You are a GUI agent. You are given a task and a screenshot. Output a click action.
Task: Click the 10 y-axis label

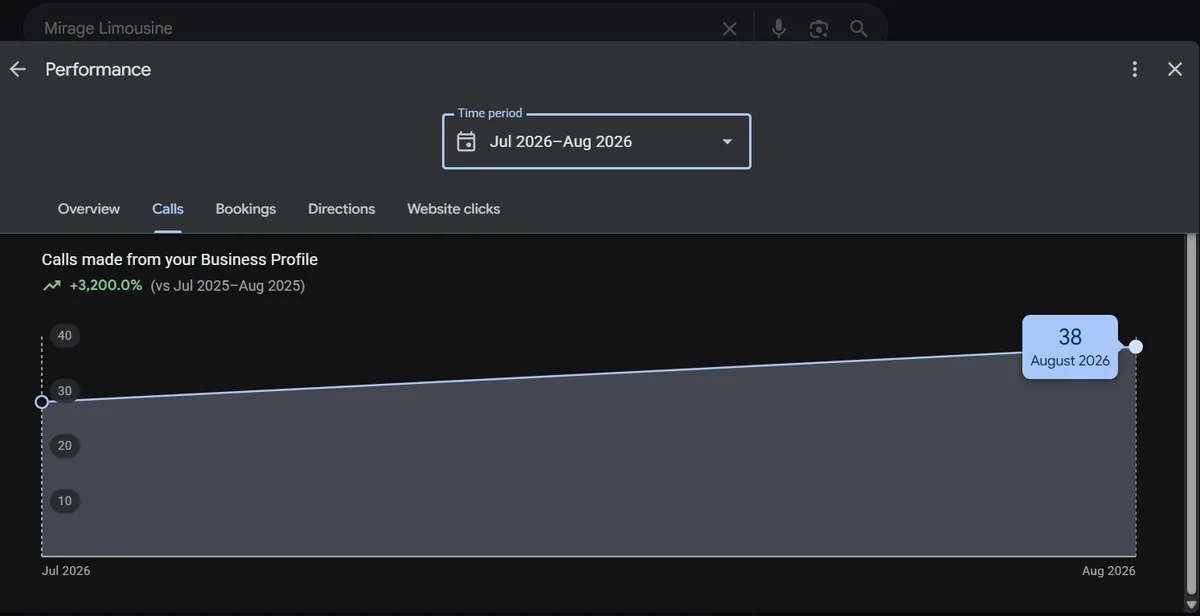pos(65,501)
